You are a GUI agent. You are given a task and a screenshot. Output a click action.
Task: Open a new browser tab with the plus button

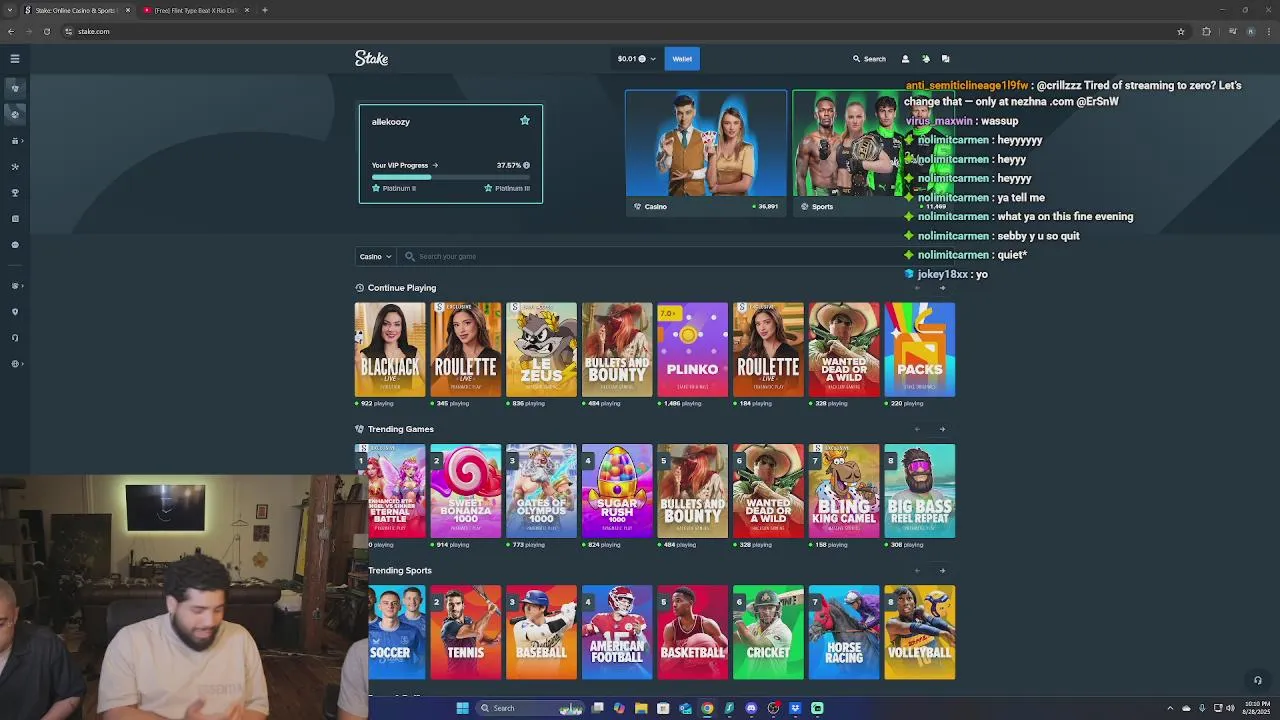point(264,10)
